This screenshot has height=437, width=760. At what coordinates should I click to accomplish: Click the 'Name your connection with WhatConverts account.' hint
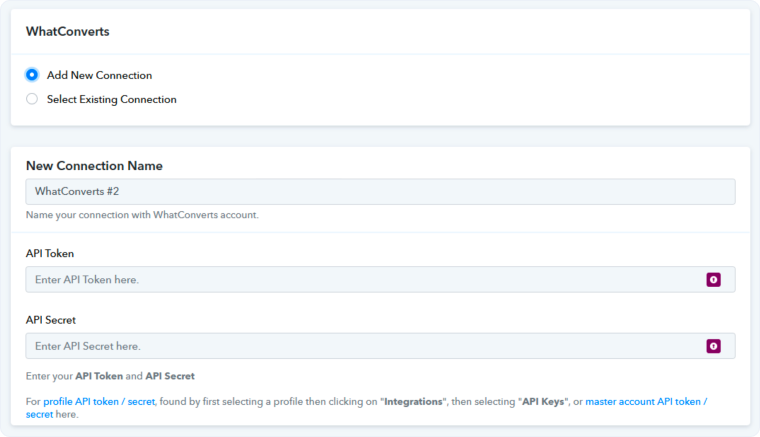point(142,215)
